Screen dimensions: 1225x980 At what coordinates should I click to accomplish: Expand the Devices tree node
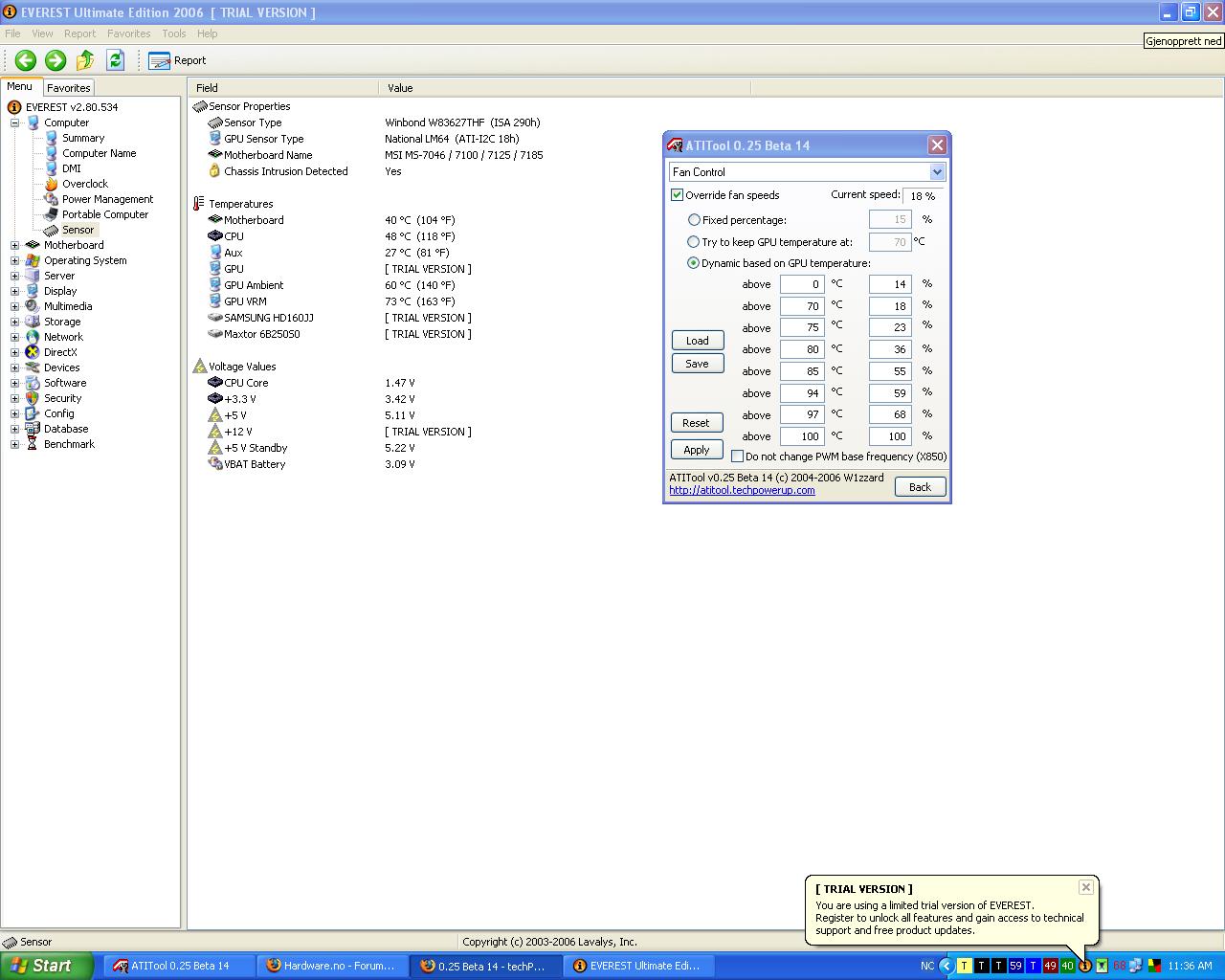coord(14,367)
